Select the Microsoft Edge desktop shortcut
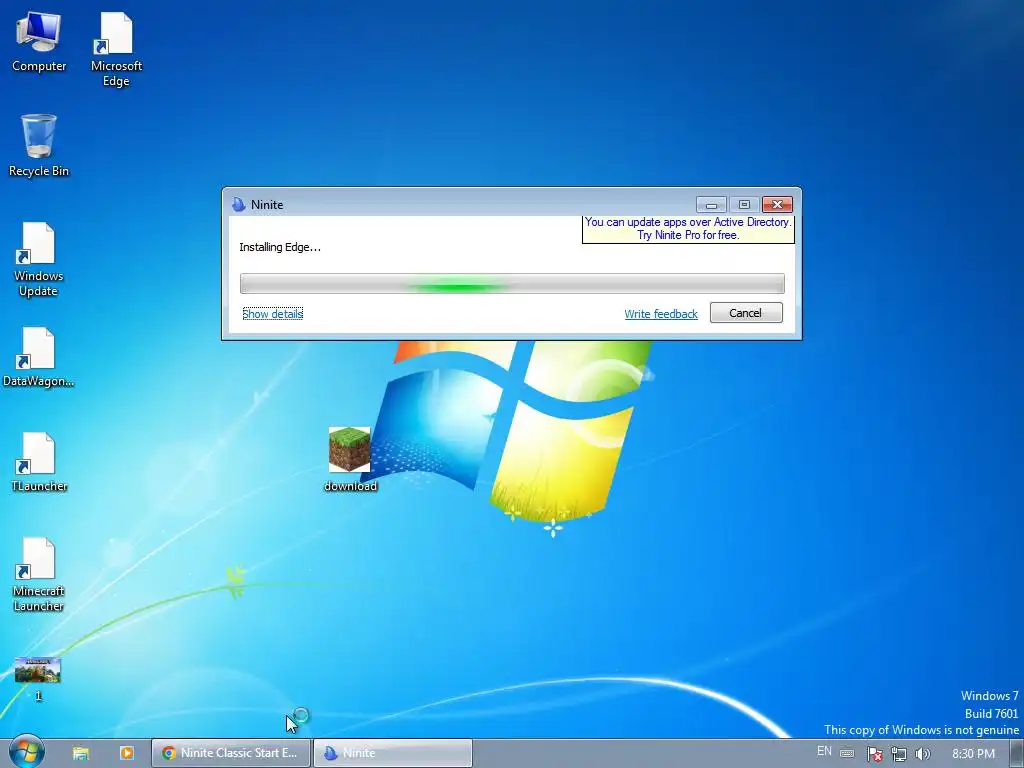This screenshot has height=768, width=1024. [116, 49]
